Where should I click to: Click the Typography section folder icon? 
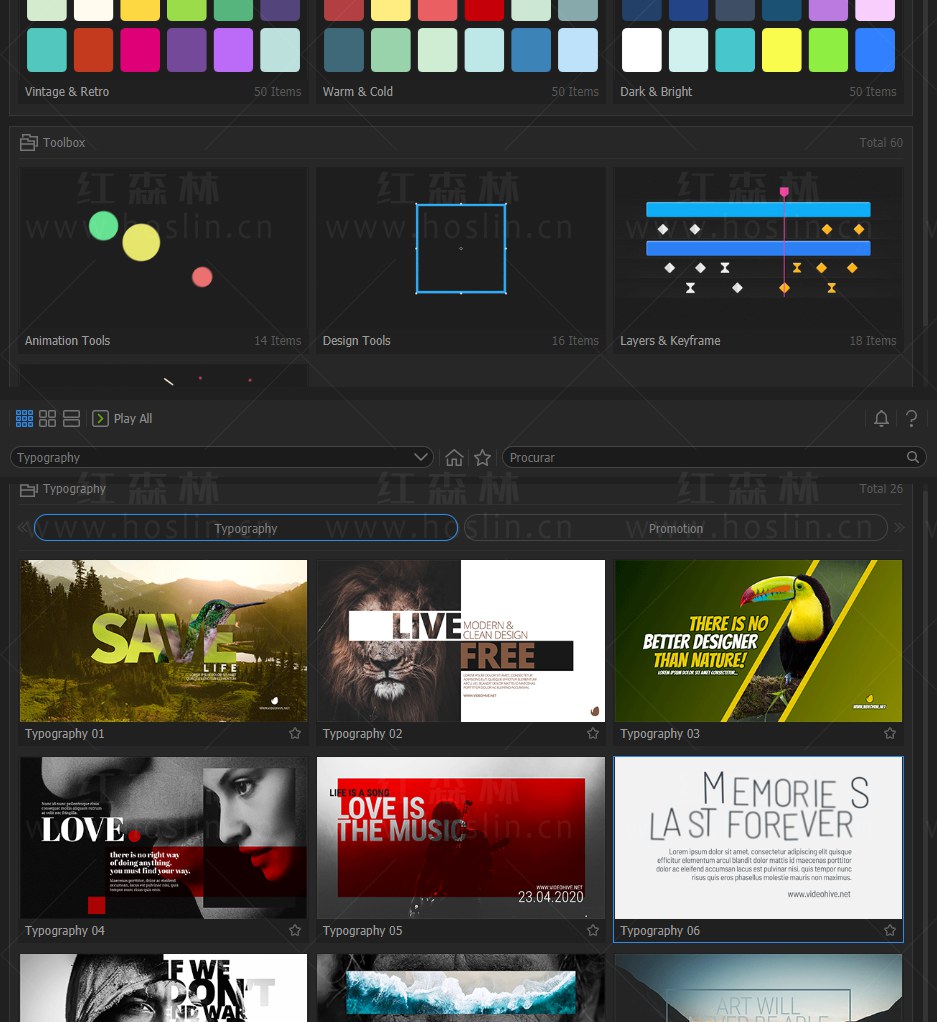tap(28, 489)
